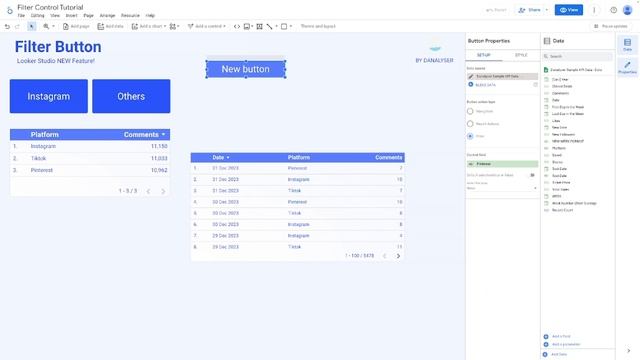Activate the selection mode arrow tool
The width and height of the screenshot is (640, 360).
(x=31, y=26)
